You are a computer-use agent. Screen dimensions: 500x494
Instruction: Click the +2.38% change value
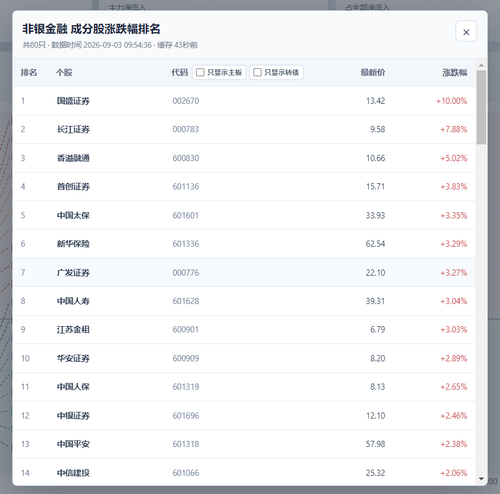(454, 444)
